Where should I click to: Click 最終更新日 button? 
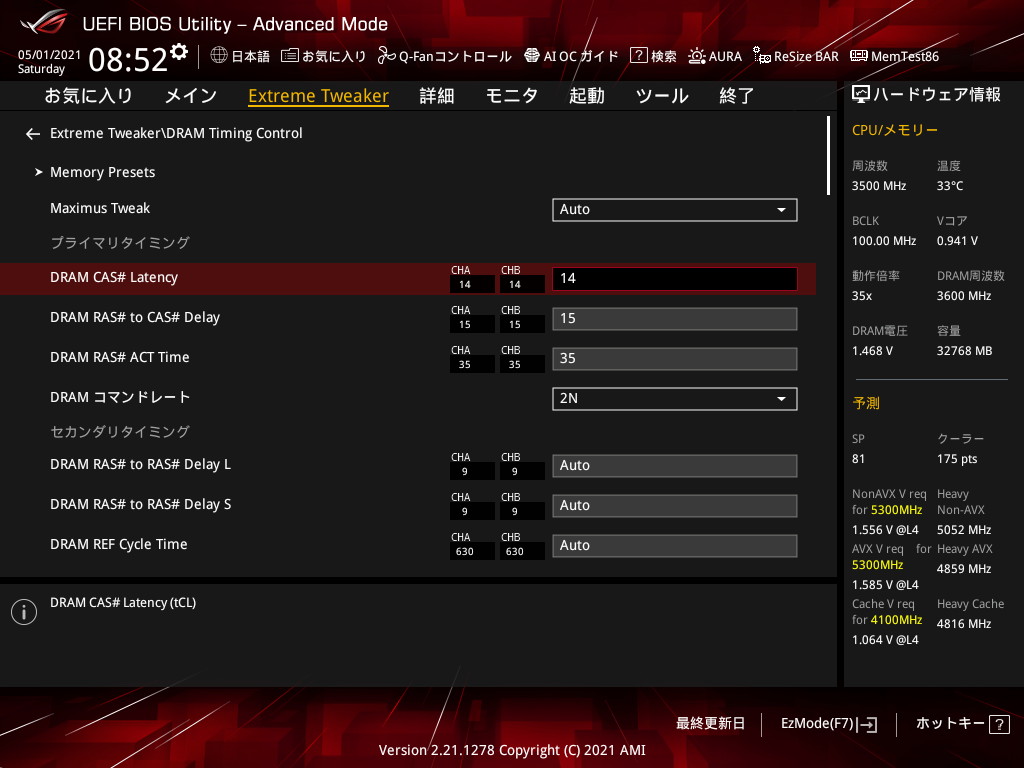point(710,724)
